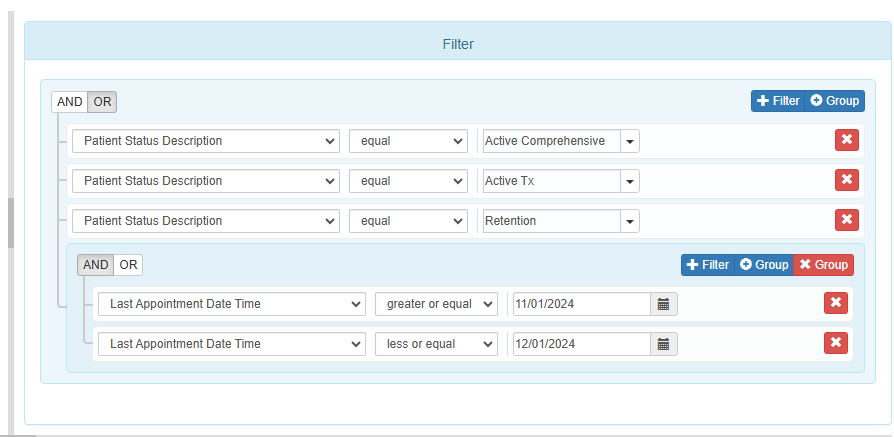
Task: Click the 12/01/2024 date field
Action: (582, 344)
